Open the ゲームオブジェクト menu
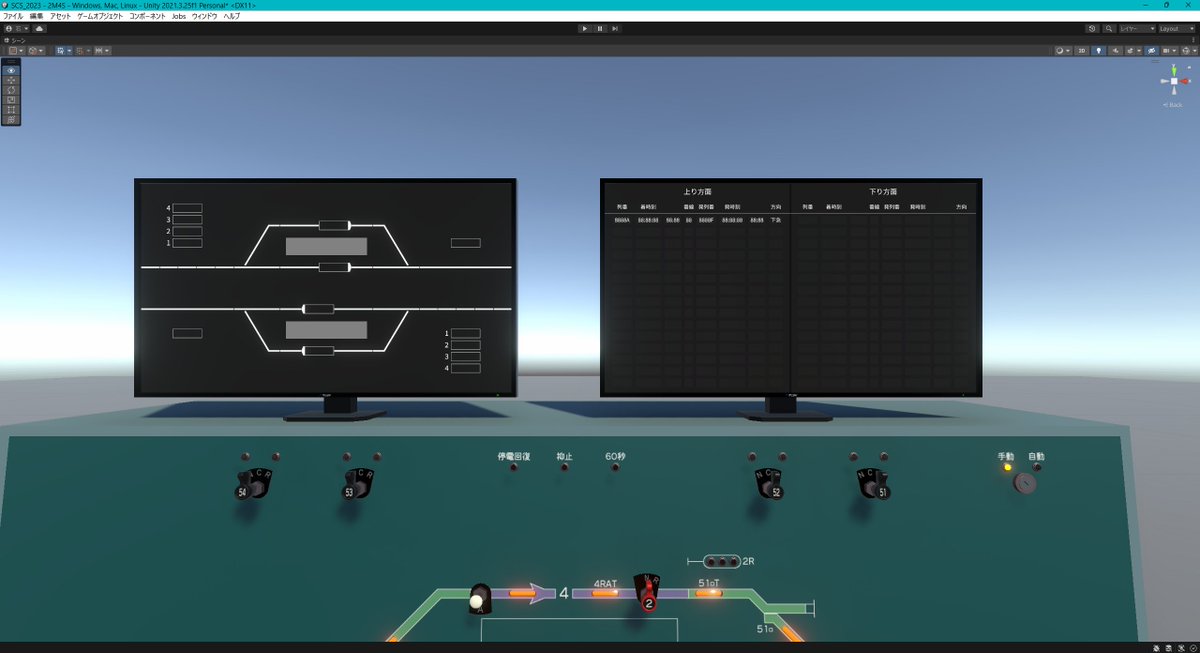 (x=100, y=16)
